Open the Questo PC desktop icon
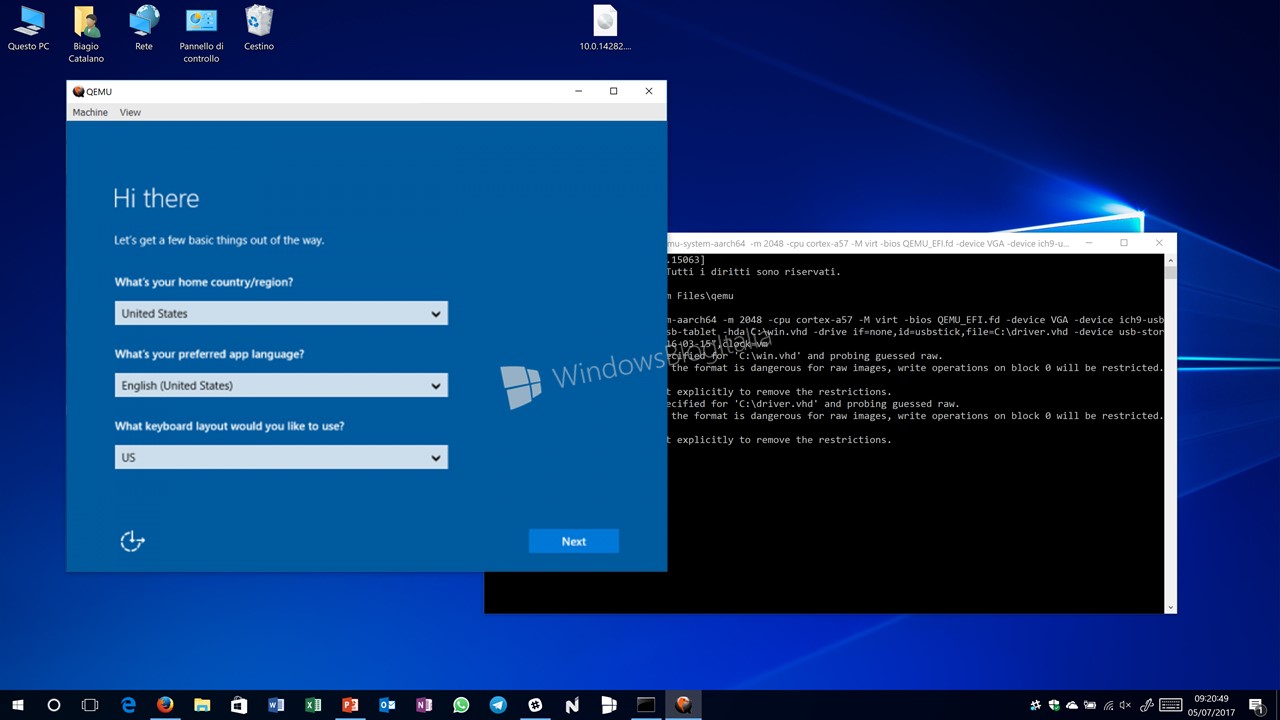Screen dimensions: 1280x720 tap(28, 29)
